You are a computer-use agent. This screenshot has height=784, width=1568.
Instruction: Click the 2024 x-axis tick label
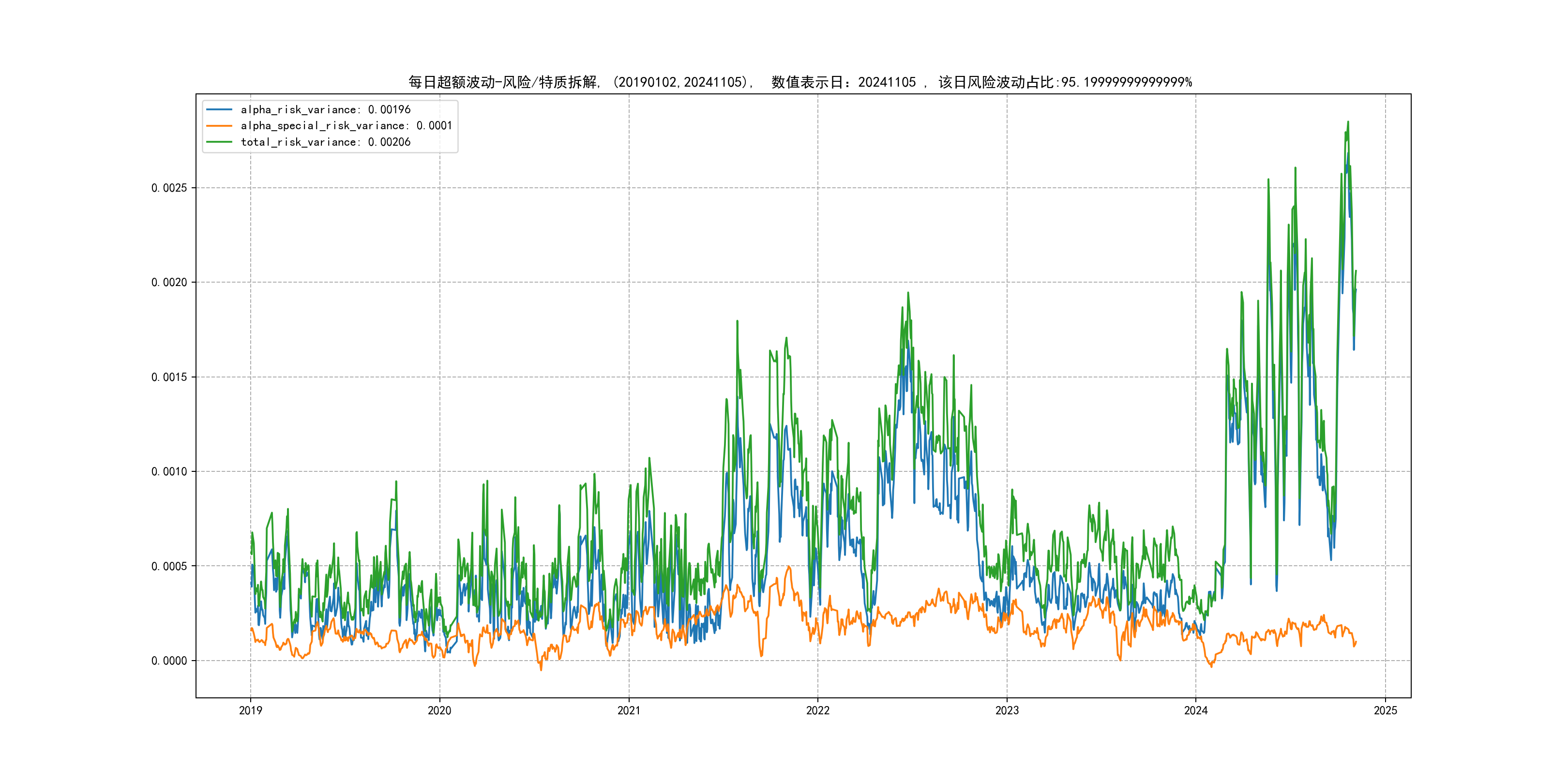pyautogui.click(x=1195, y=710)
